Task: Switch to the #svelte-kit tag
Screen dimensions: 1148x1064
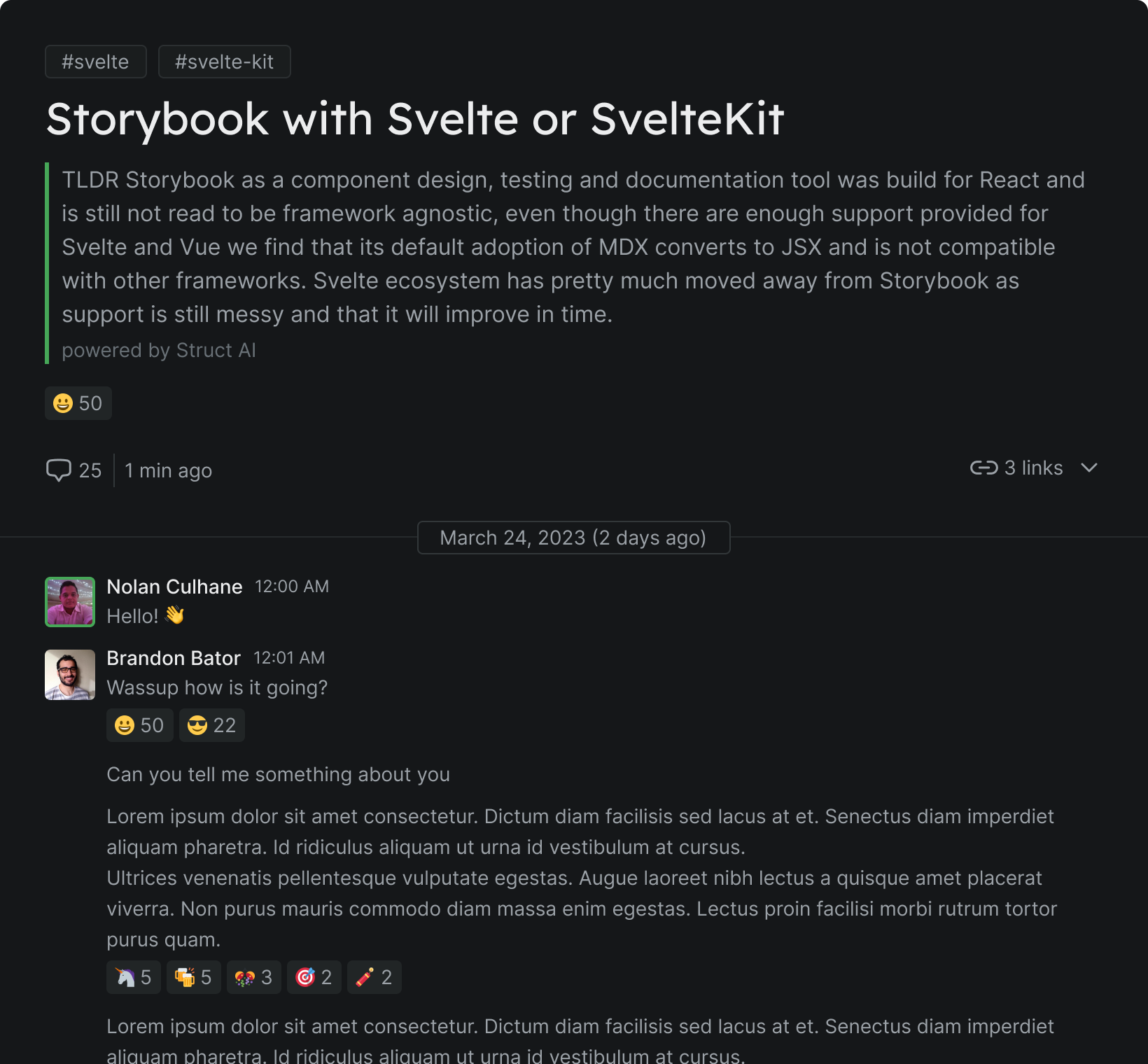Action: (224, 61)
